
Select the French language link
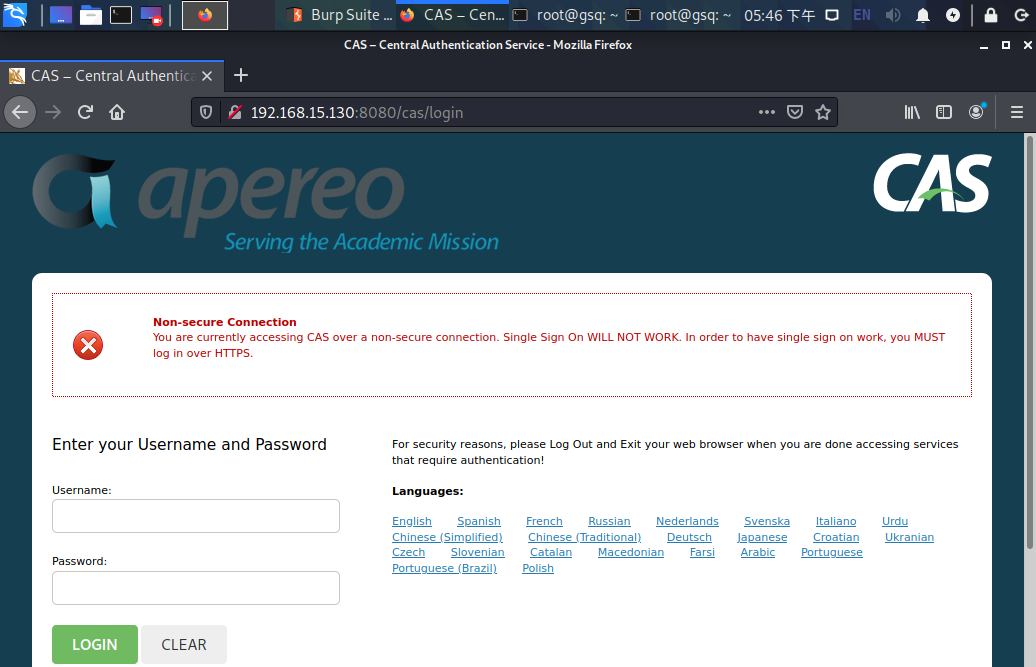click(544, 521)
